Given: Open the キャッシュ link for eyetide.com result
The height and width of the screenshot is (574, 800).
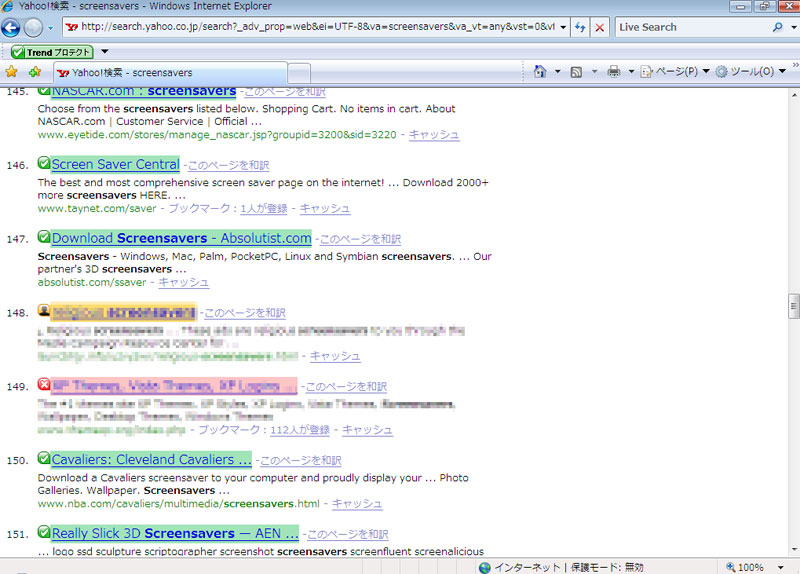Looking at the screenshot, I should coord(434,135).
